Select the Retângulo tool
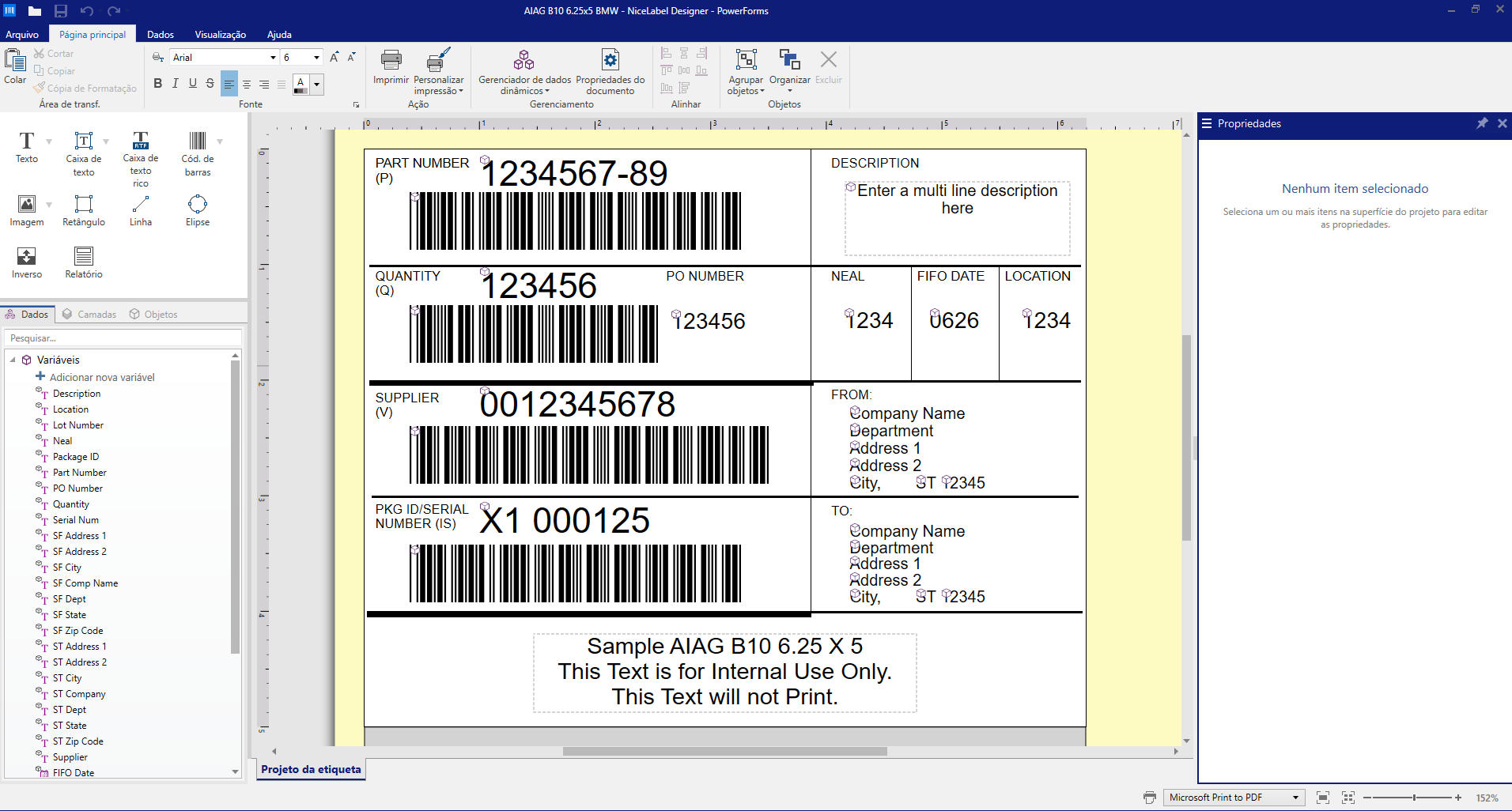 point(84,210)
